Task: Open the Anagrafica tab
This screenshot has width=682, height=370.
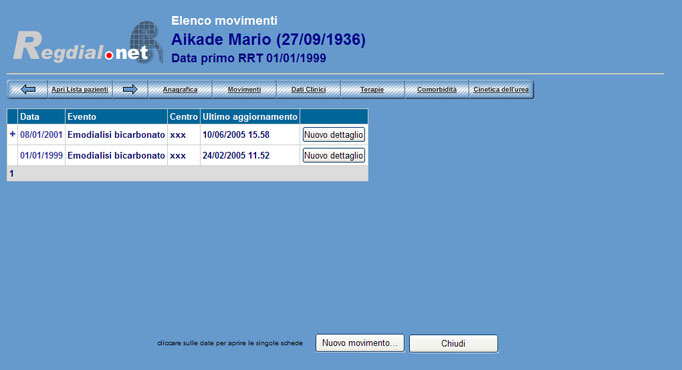Action: [x=180, y=90]
